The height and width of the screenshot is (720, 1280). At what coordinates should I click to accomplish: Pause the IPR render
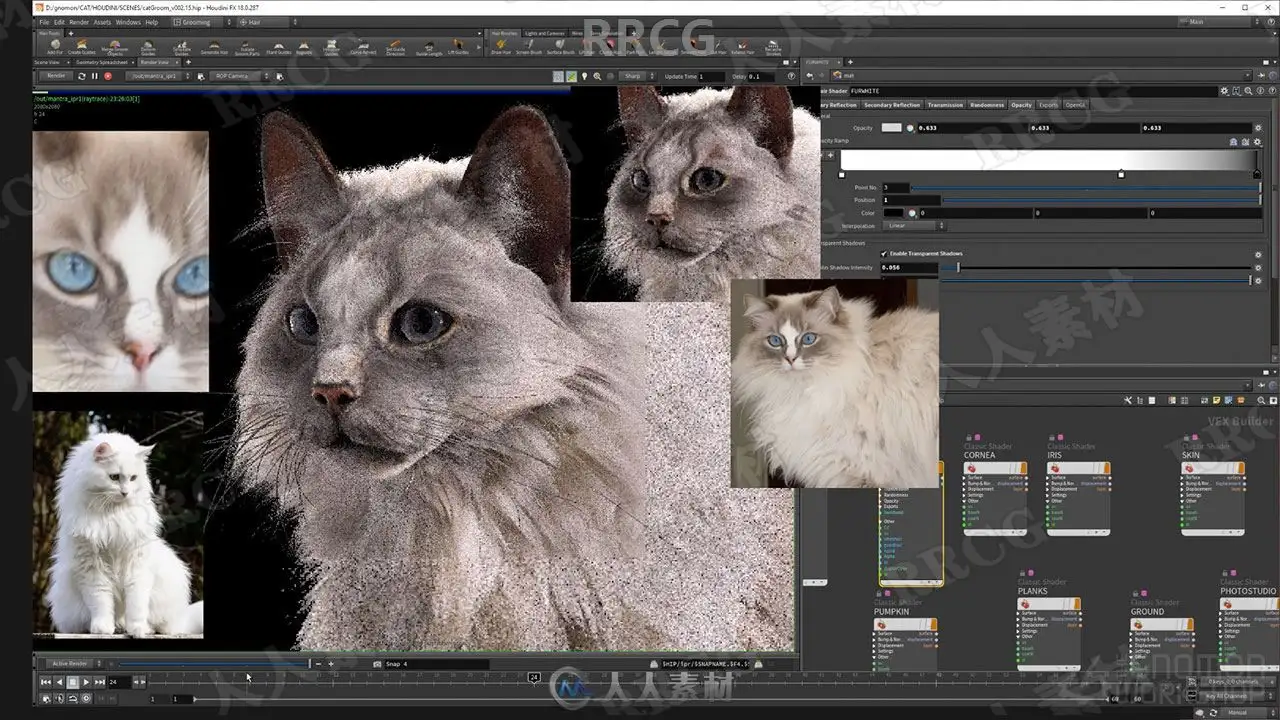pyautogui.click(x=95, y=76)
